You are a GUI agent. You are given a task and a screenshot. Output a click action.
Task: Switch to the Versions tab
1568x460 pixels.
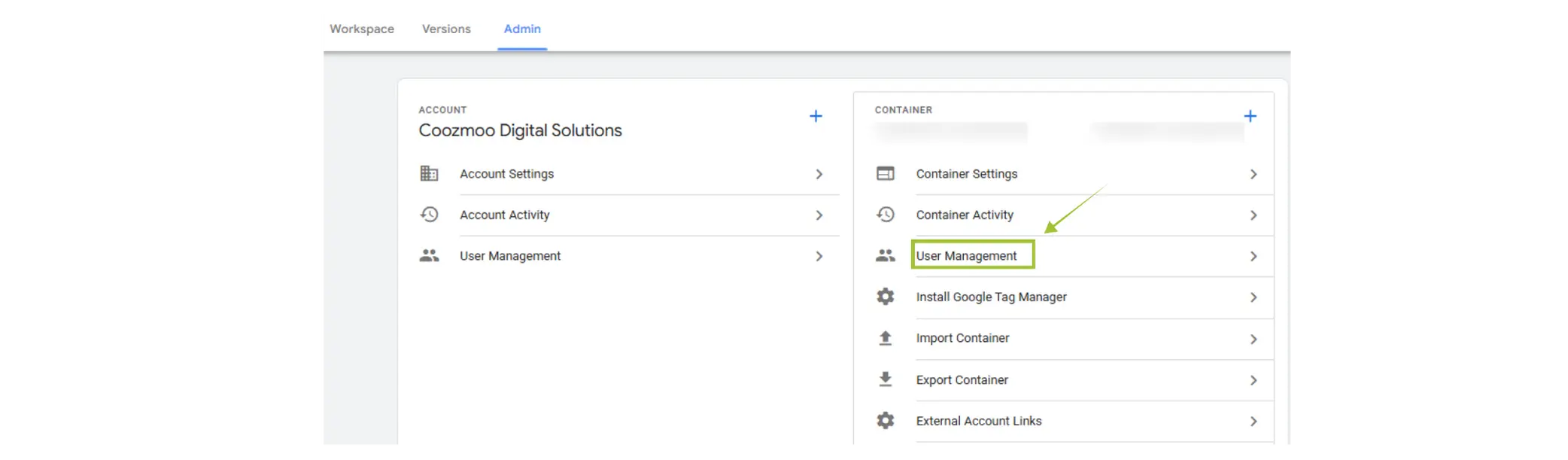click(446, 29)
